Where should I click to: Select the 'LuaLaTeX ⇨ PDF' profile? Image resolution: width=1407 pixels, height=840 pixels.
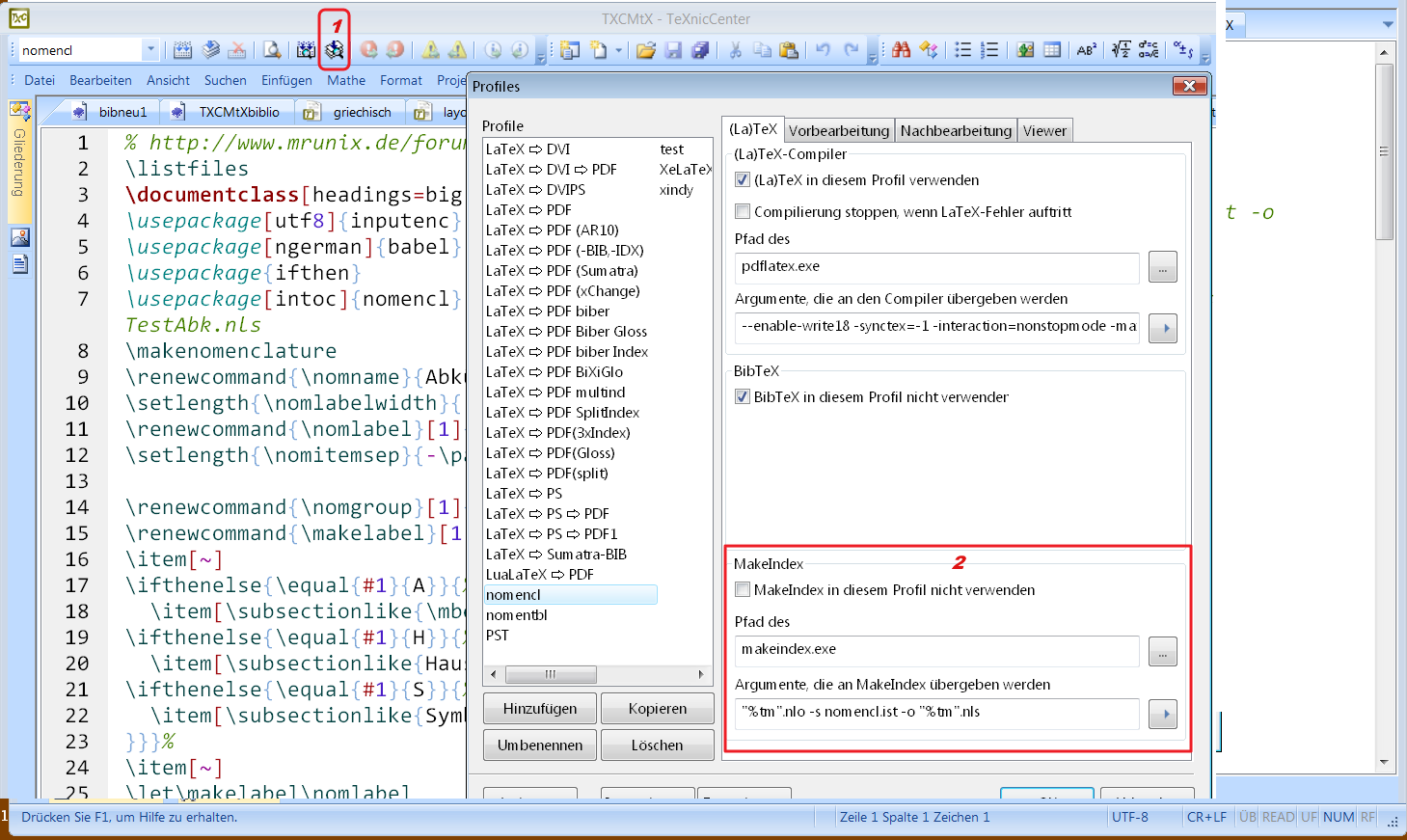tap(540, 575)
